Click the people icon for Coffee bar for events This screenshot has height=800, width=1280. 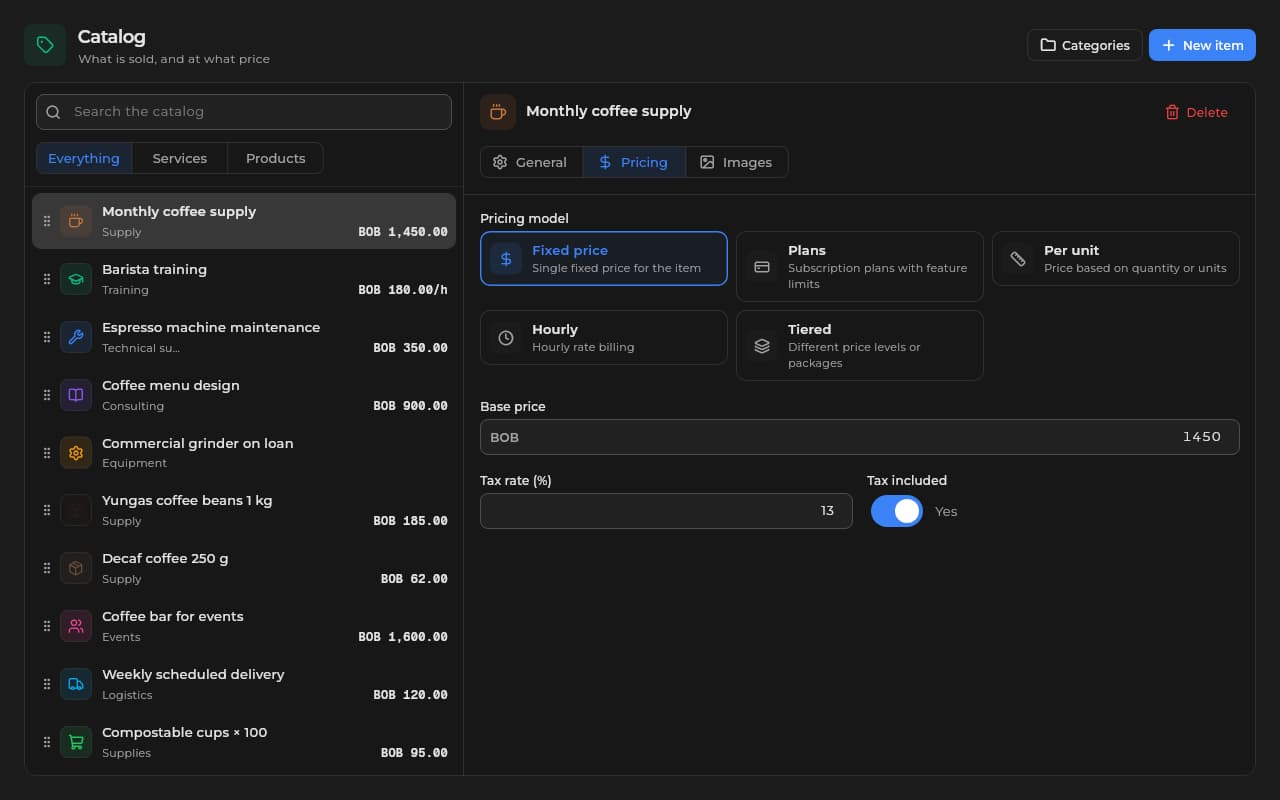[76, 626]
